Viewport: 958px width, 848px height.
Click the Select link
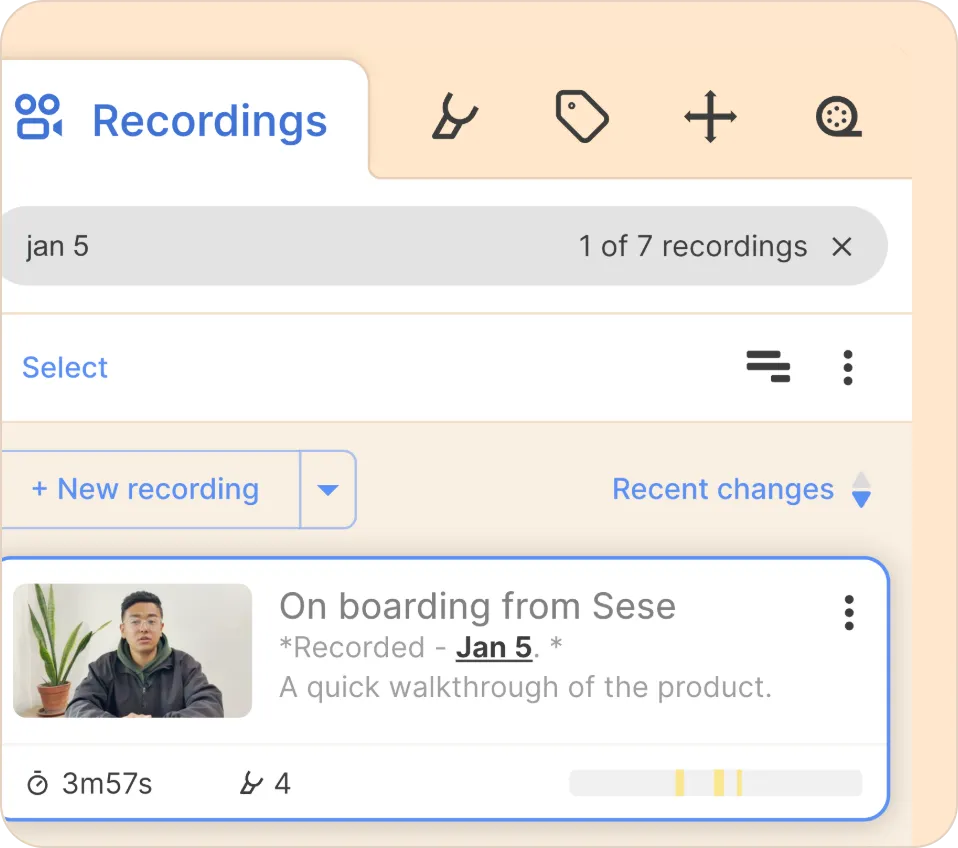click(65, 368)
